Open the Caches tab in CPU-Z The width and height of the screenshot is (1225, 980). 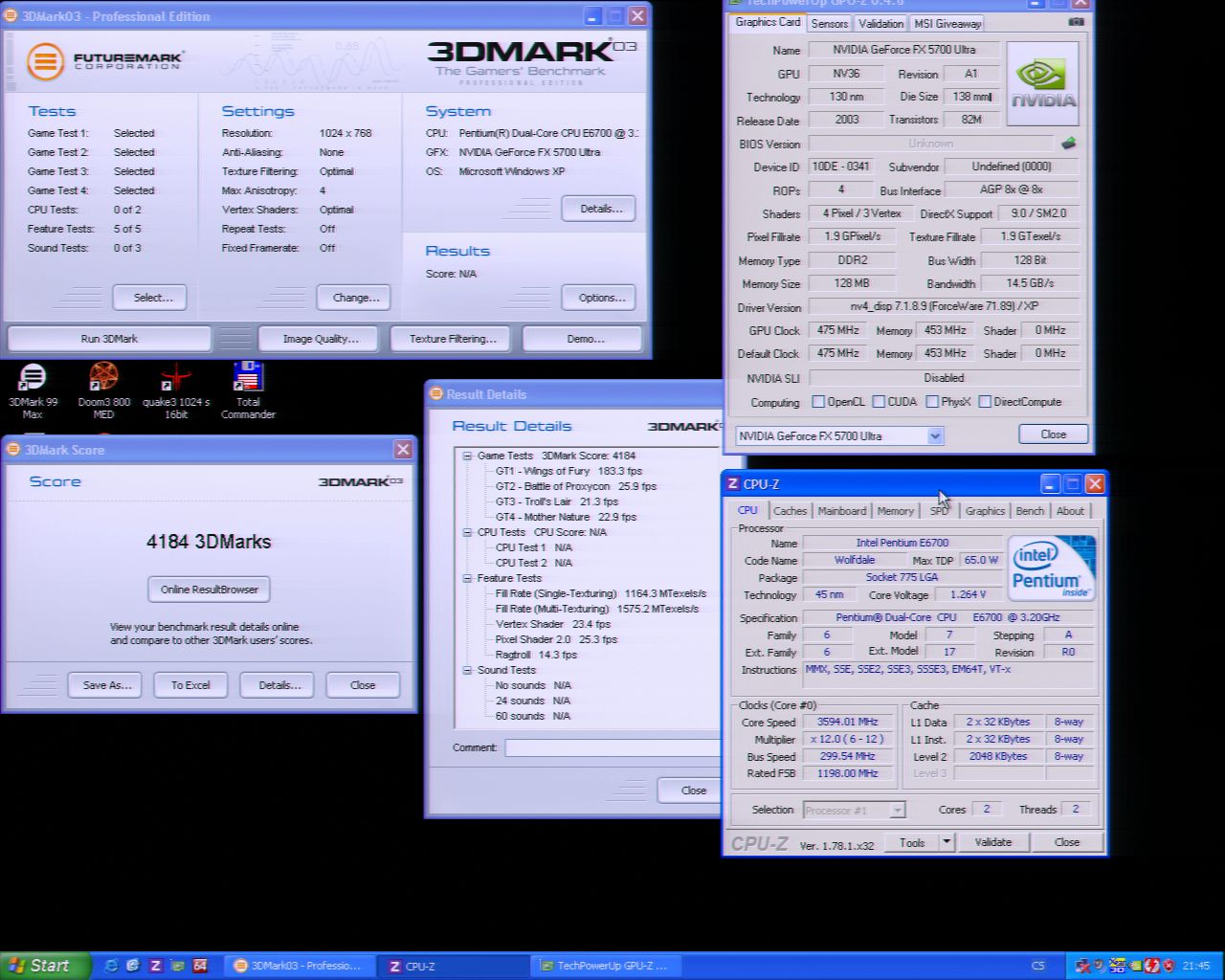coord(790,511)
